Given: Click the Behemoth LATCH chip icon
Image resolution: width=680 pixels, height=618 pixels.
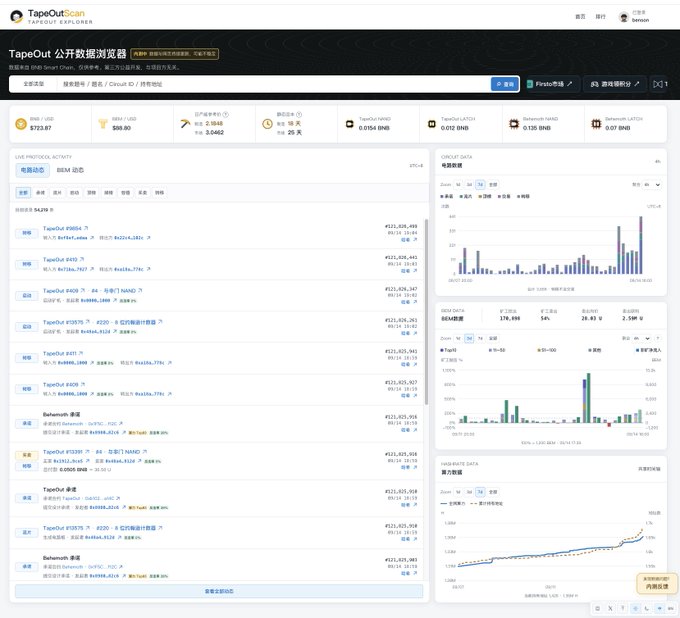Looking at the screenshot, I should (596, 124).
